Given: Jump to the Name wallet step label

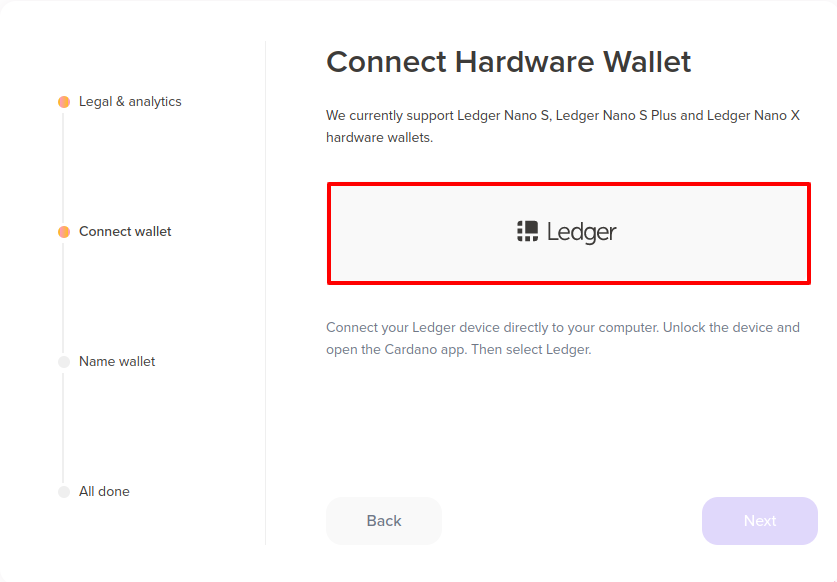Looking at the screenshot, I should 117,362.
